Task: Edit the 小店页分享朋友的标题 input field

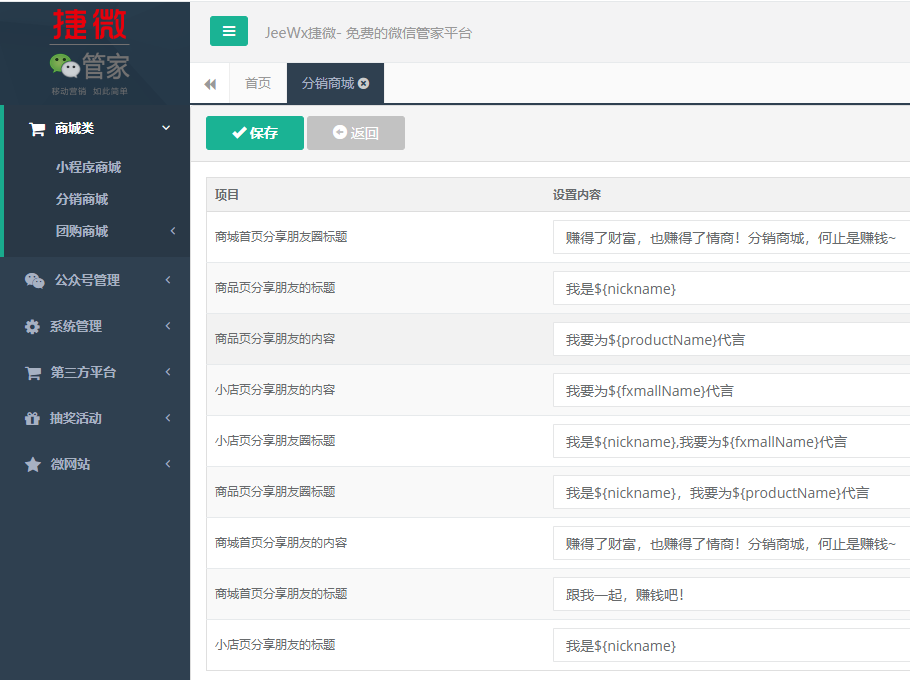Action: [731, 646]
